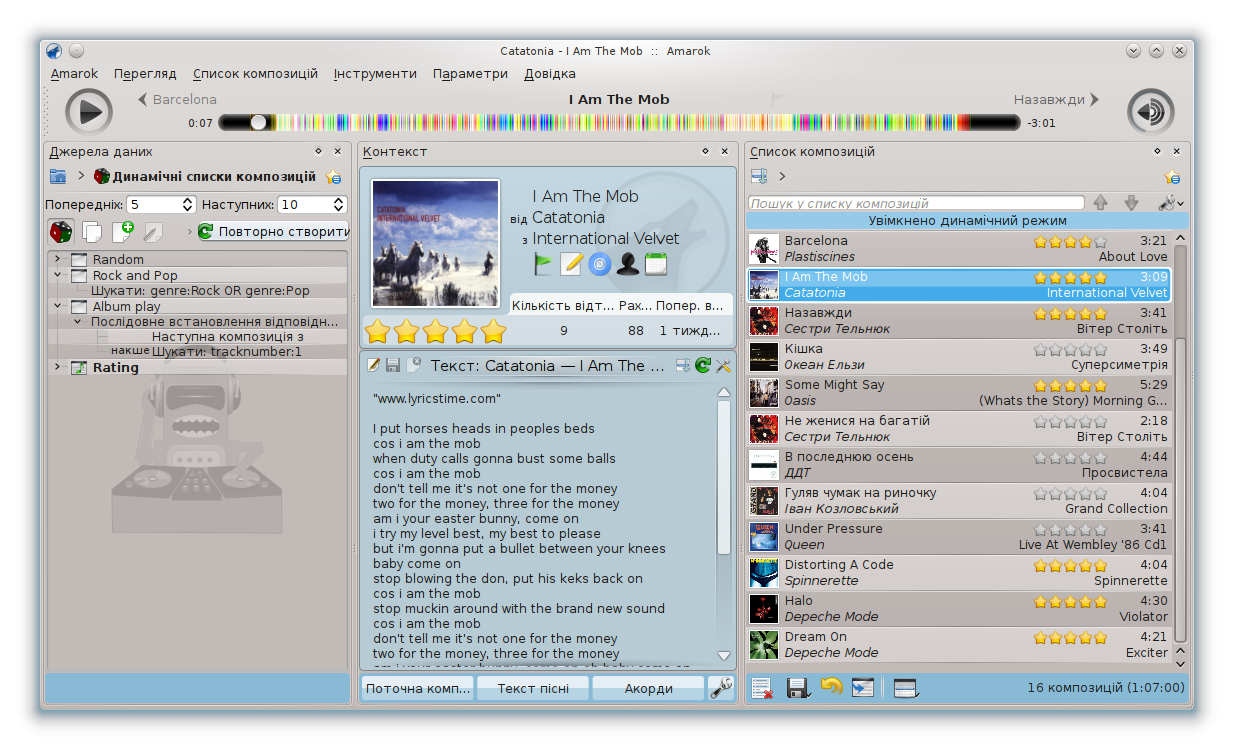Expand the playlist breadcrumb chevron
The width and height of the screenshot is (1234, 750).
782,177
